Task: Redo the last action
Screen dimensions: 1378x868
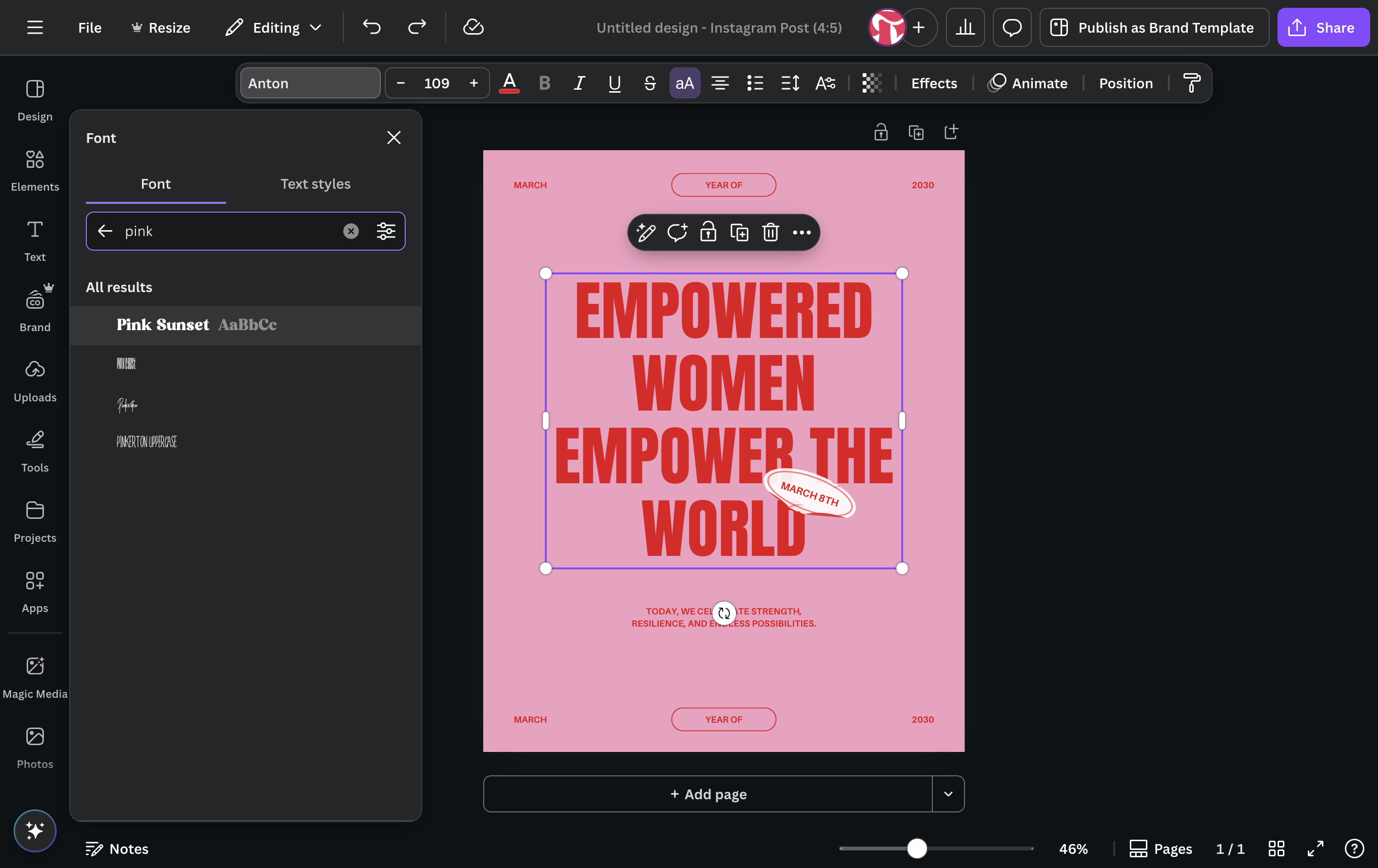Action: [416, 27]
